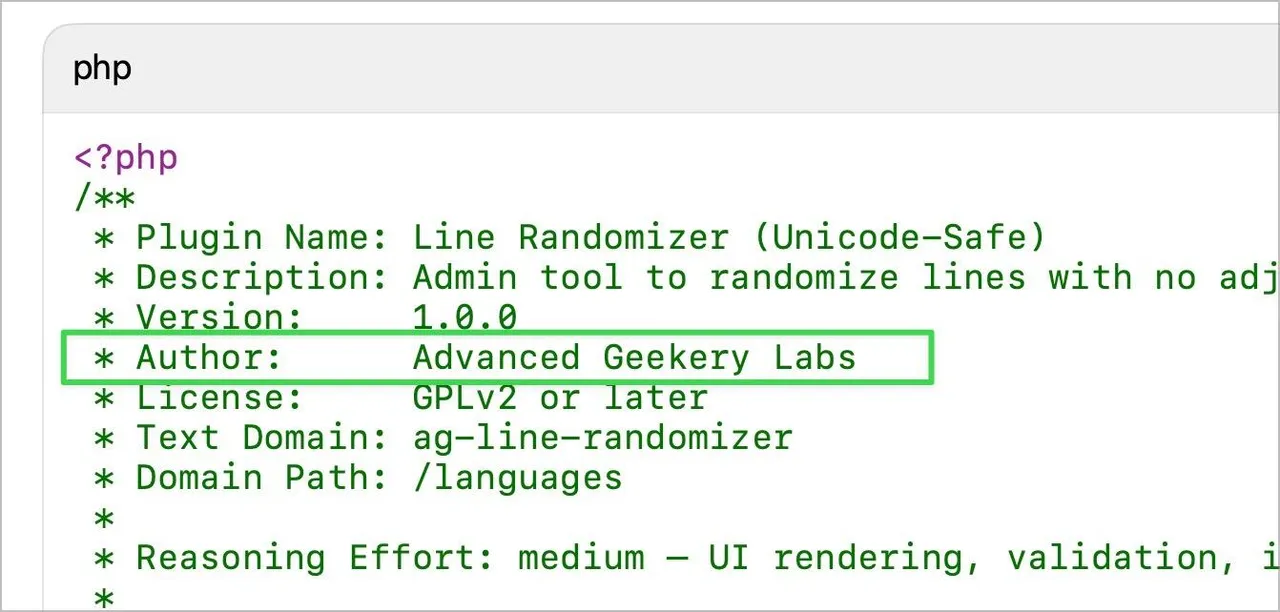Click the /** comment opener line

click(105, 198)
